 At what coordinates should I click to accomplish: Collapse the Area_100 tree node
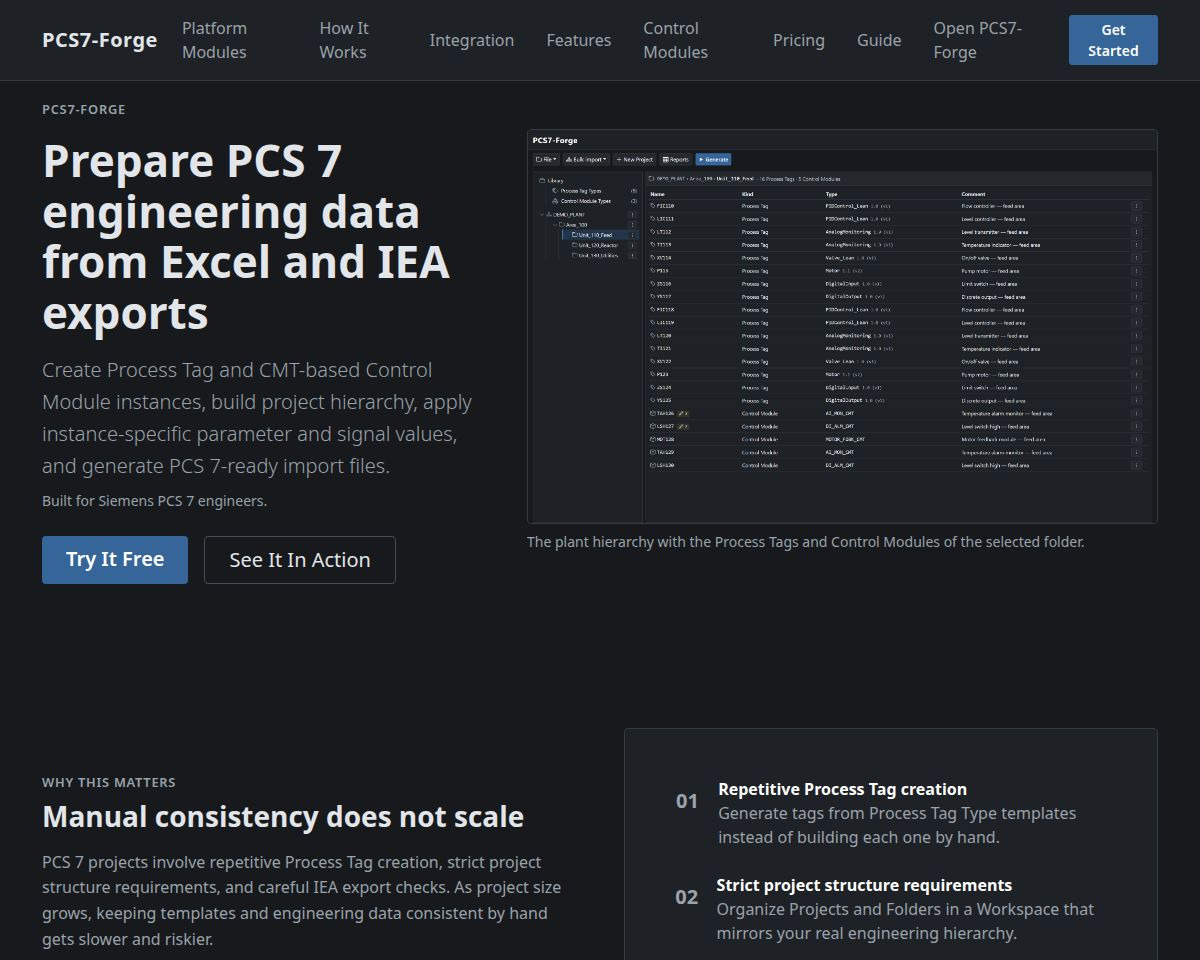[555, 225]
